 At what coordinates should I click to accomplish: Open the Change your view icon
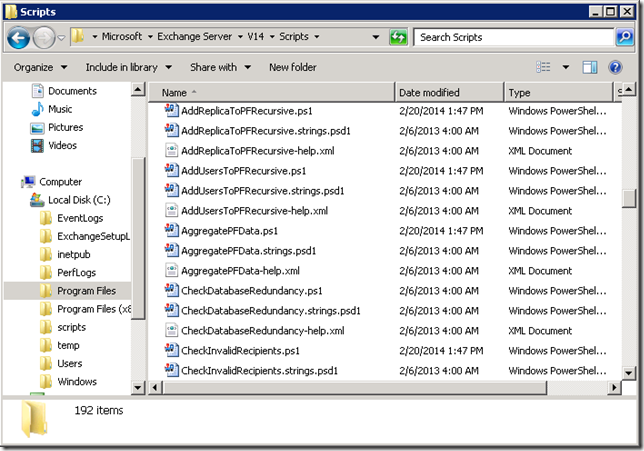pos(543,67)
